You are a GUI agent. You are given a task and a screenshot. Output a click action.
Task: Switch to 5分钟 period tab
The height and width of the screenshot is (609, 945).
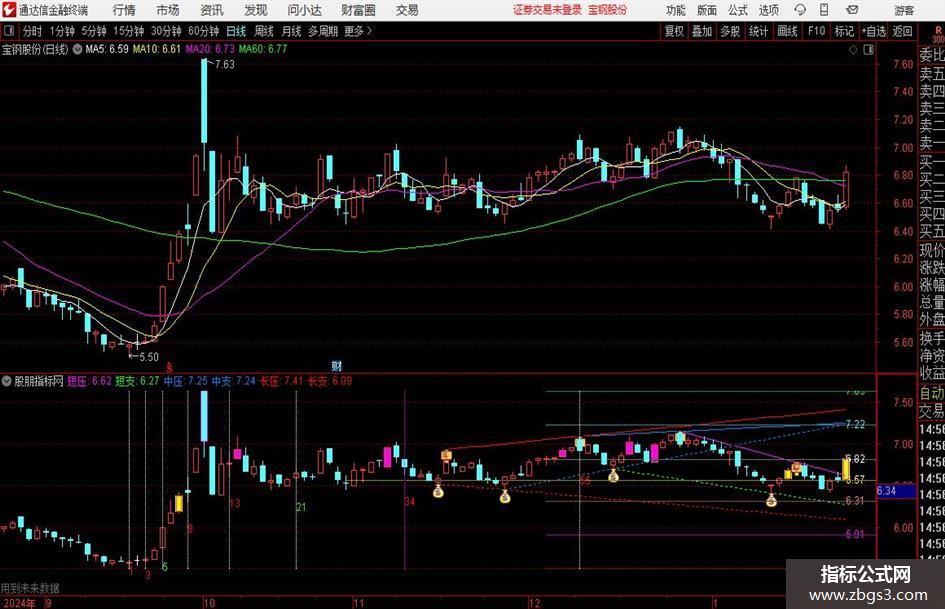coord(93,31)
